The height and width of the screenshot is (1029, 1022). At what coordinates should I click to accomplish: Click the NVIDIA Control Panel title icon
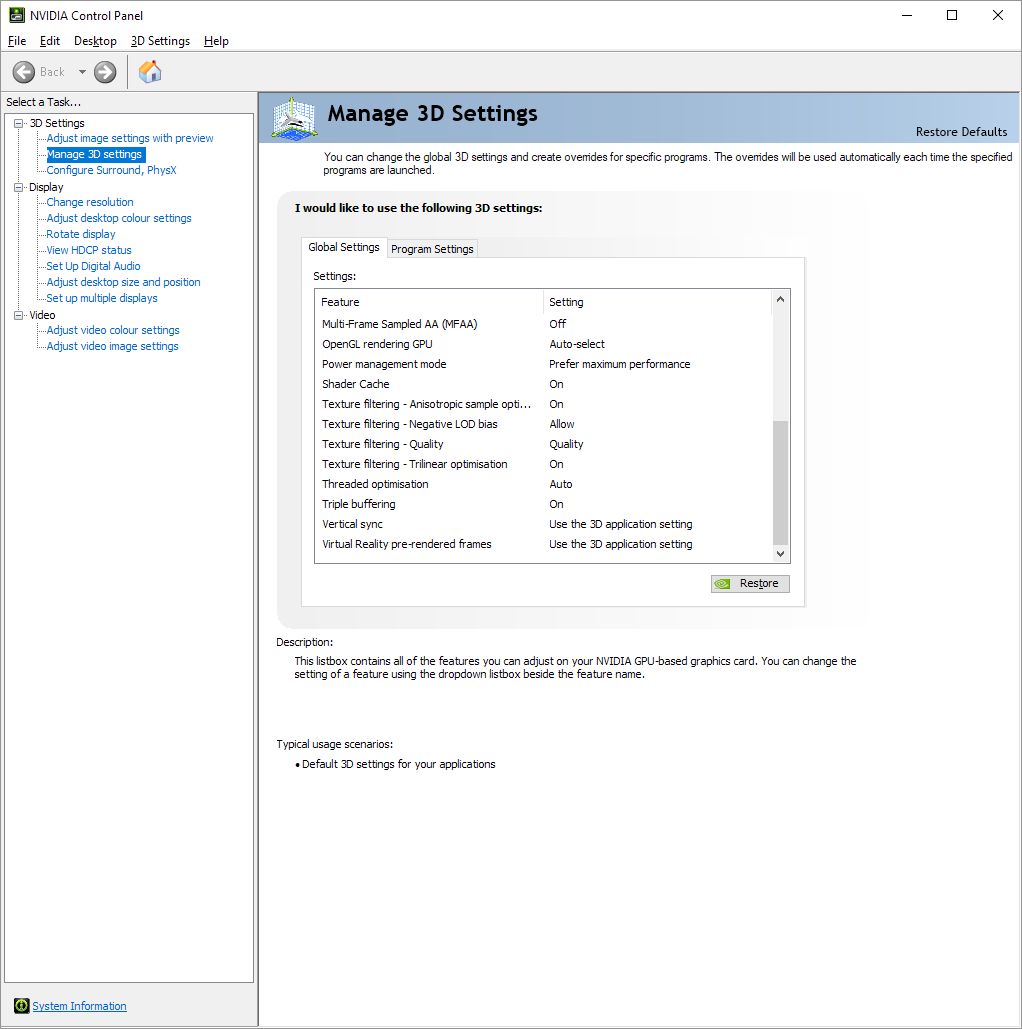coord(16,15)
